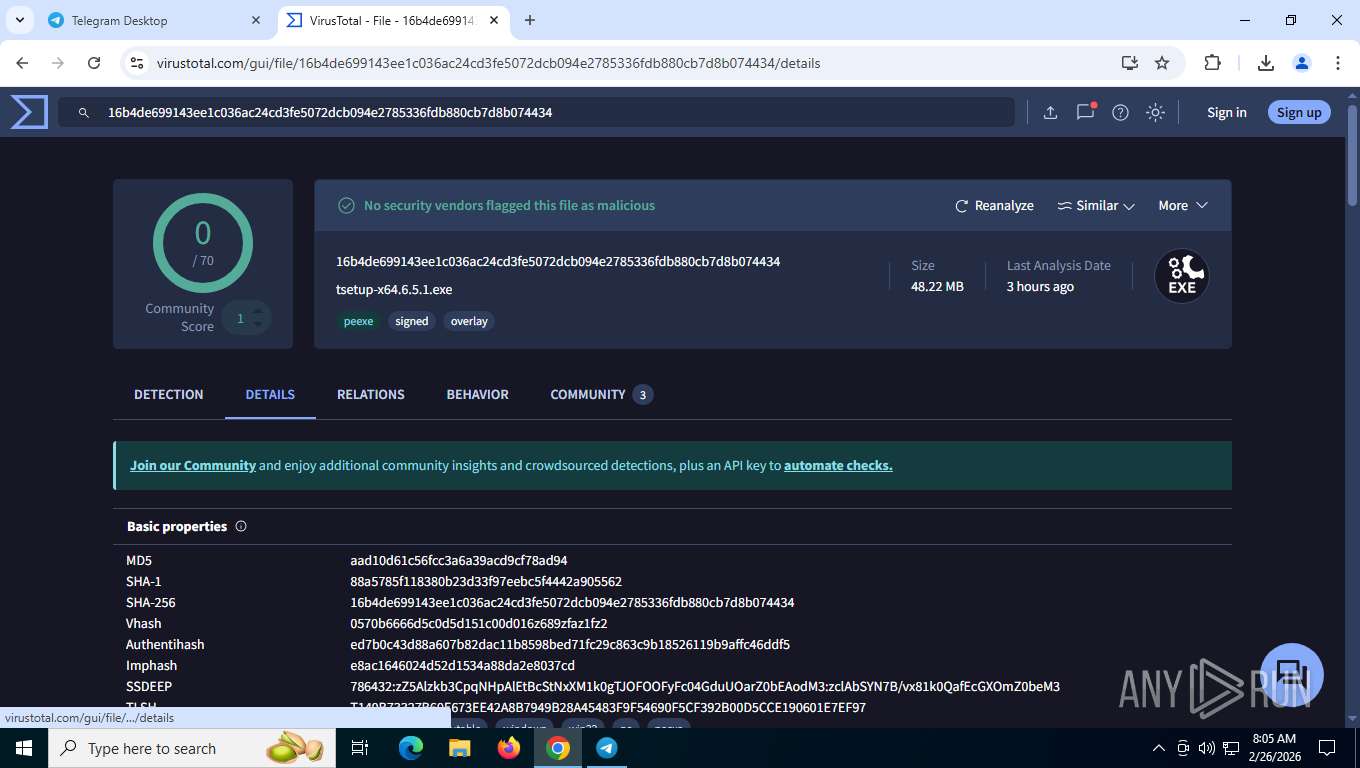Open the DETAILS tab
Viewport: 1360px width, 768px height.
(270, 395)
